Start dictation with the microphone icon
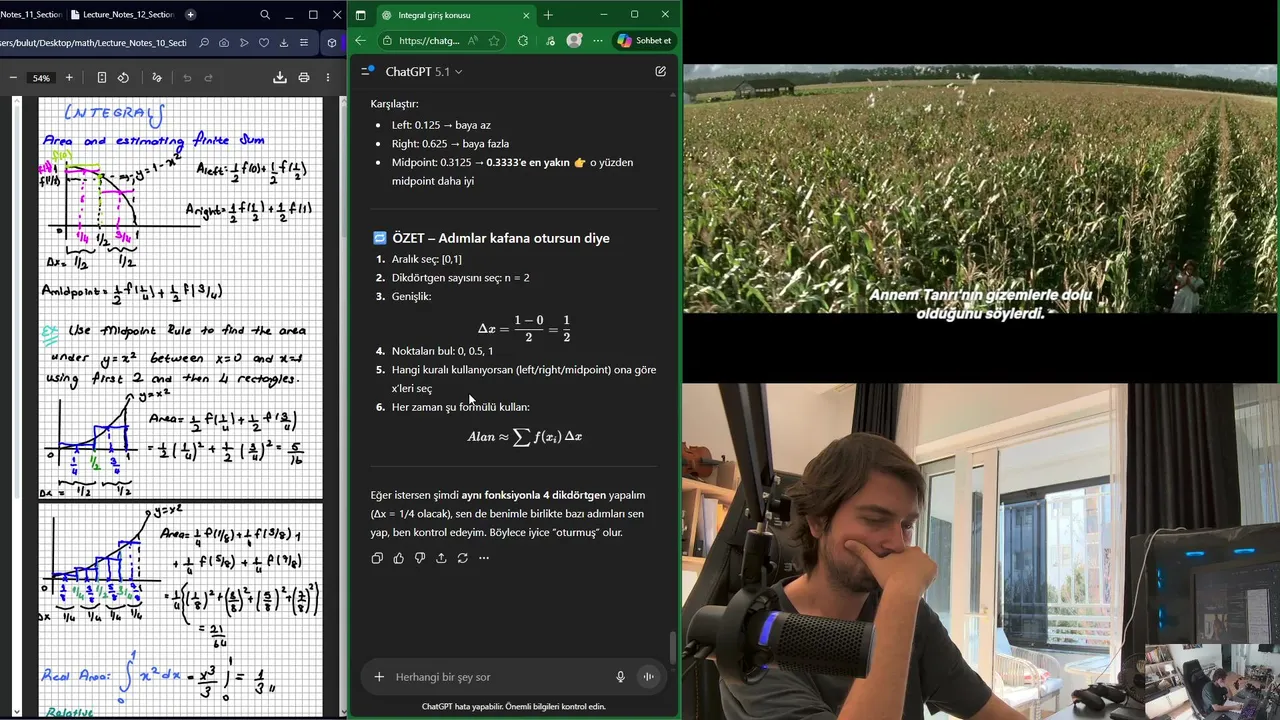This screenshot has height=720, width=1280. pyautogui.click(x=620, y=677)
